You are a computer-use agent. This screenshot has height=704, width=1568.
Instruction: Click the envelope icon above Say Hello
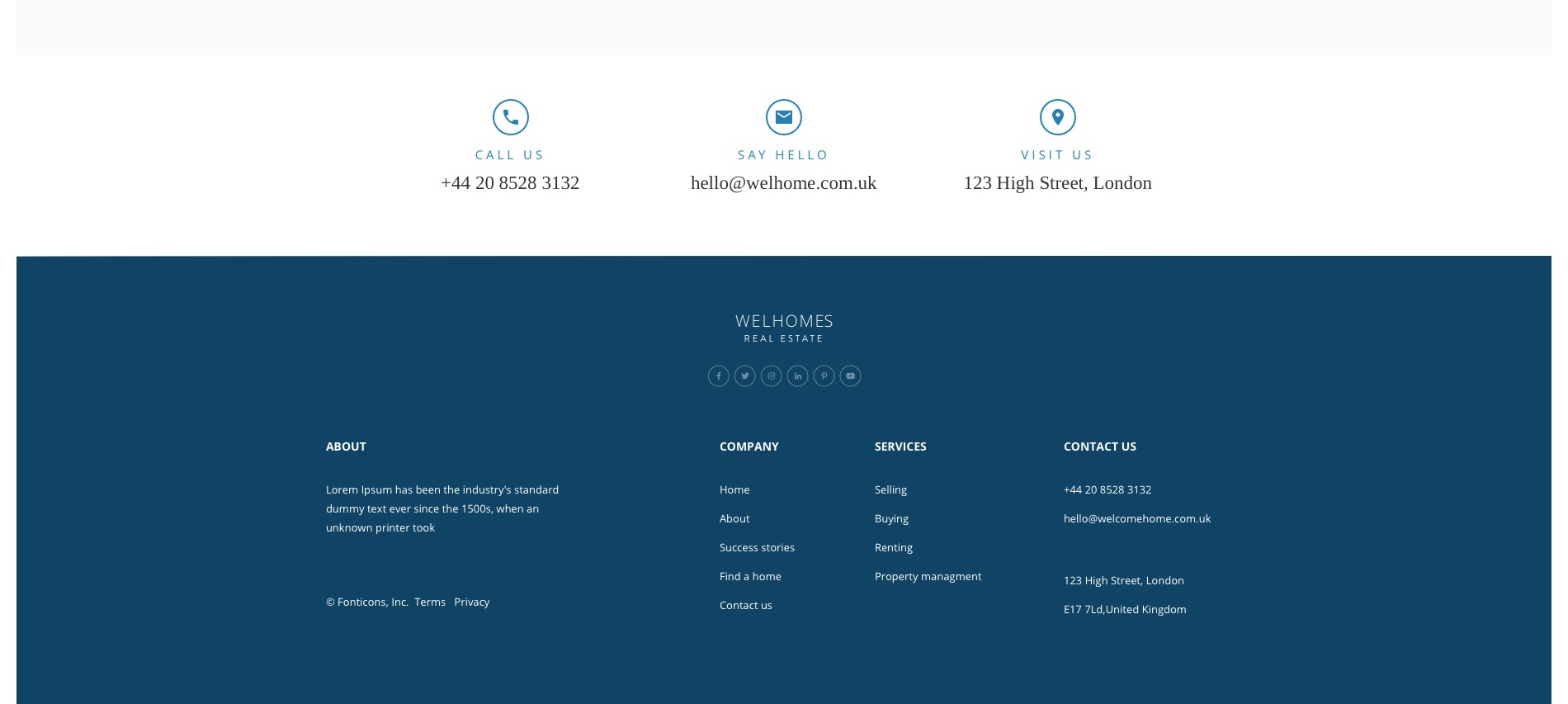coord(783,117)
